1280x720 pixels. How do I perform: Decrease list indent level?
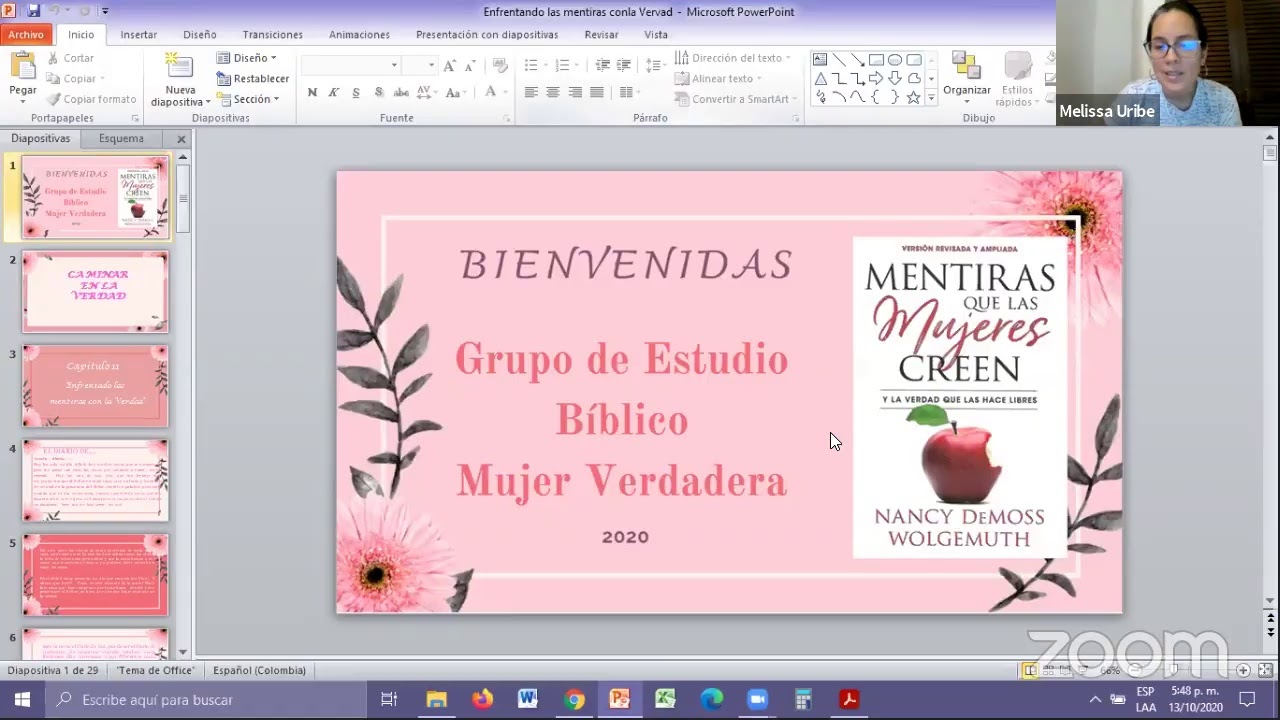coord(603,65)
